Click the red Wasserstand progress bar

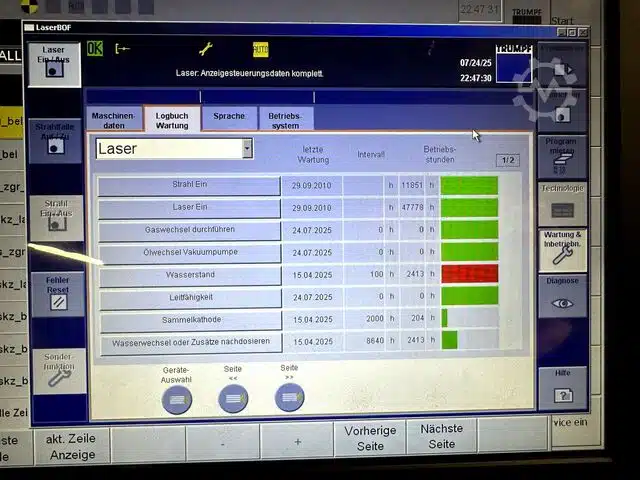(469, 273)
